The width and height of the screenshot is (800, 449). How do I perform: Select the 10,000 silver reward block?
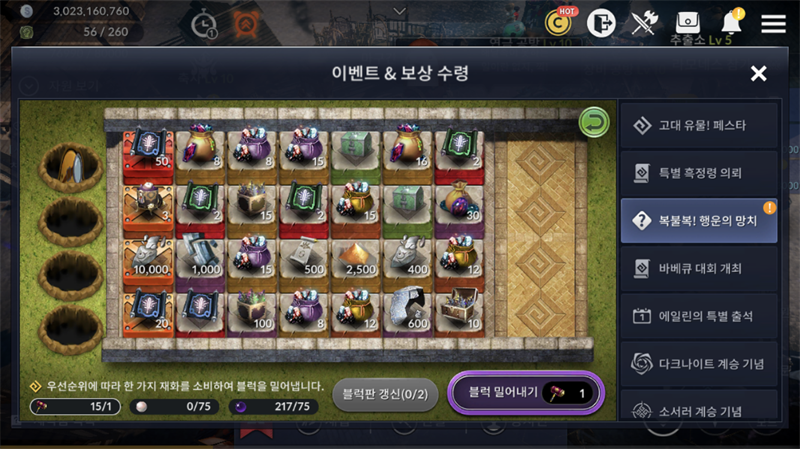[148, 260]
